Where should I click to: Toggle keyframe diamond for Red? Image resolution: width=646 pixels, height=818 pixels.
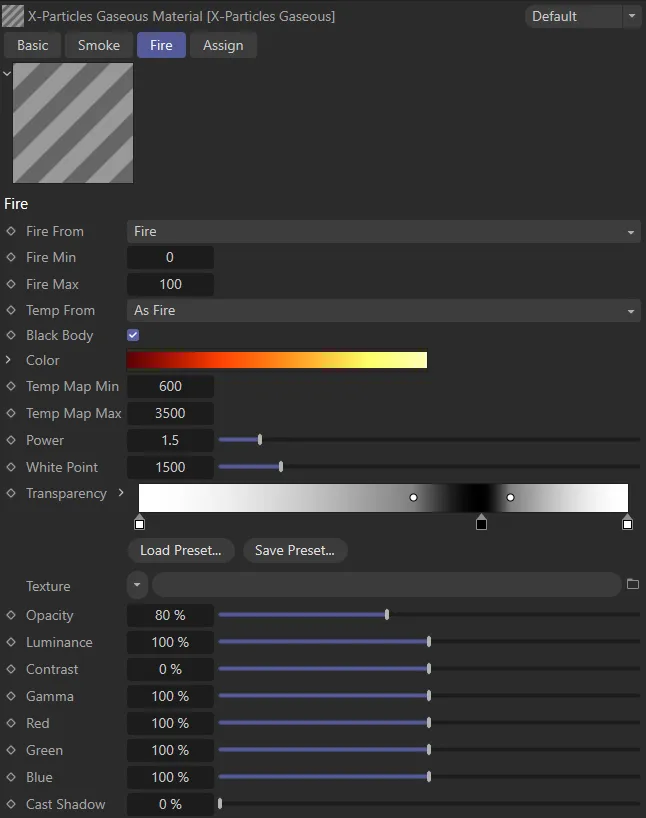pos(11,723)
